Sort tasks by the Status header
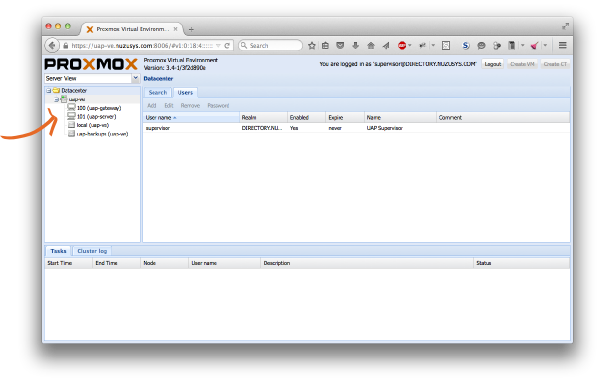Image resolution: width=600 pixels, height=381 pixels. pos(522,263)
